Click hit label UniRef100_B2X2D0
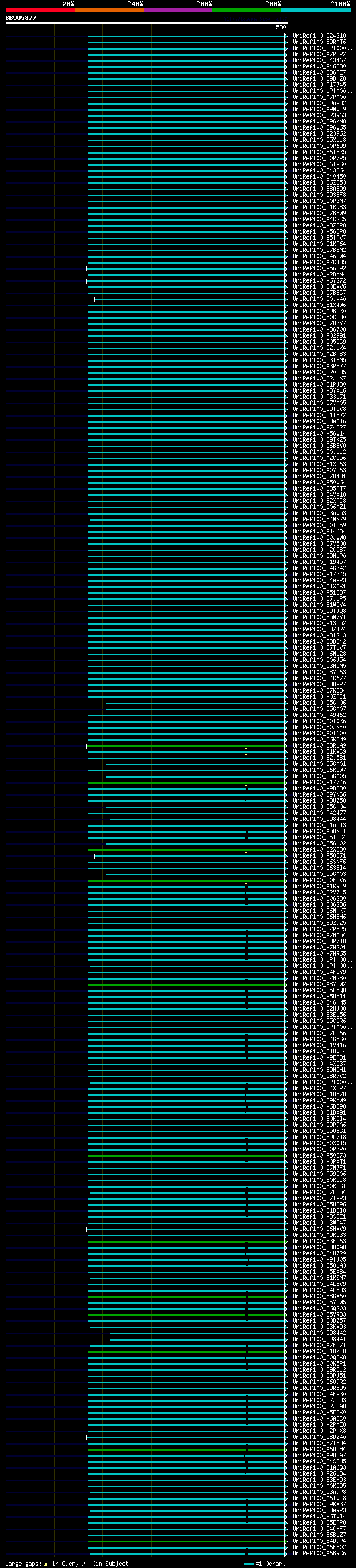The image size is (356, 1568). pos(319,850)
